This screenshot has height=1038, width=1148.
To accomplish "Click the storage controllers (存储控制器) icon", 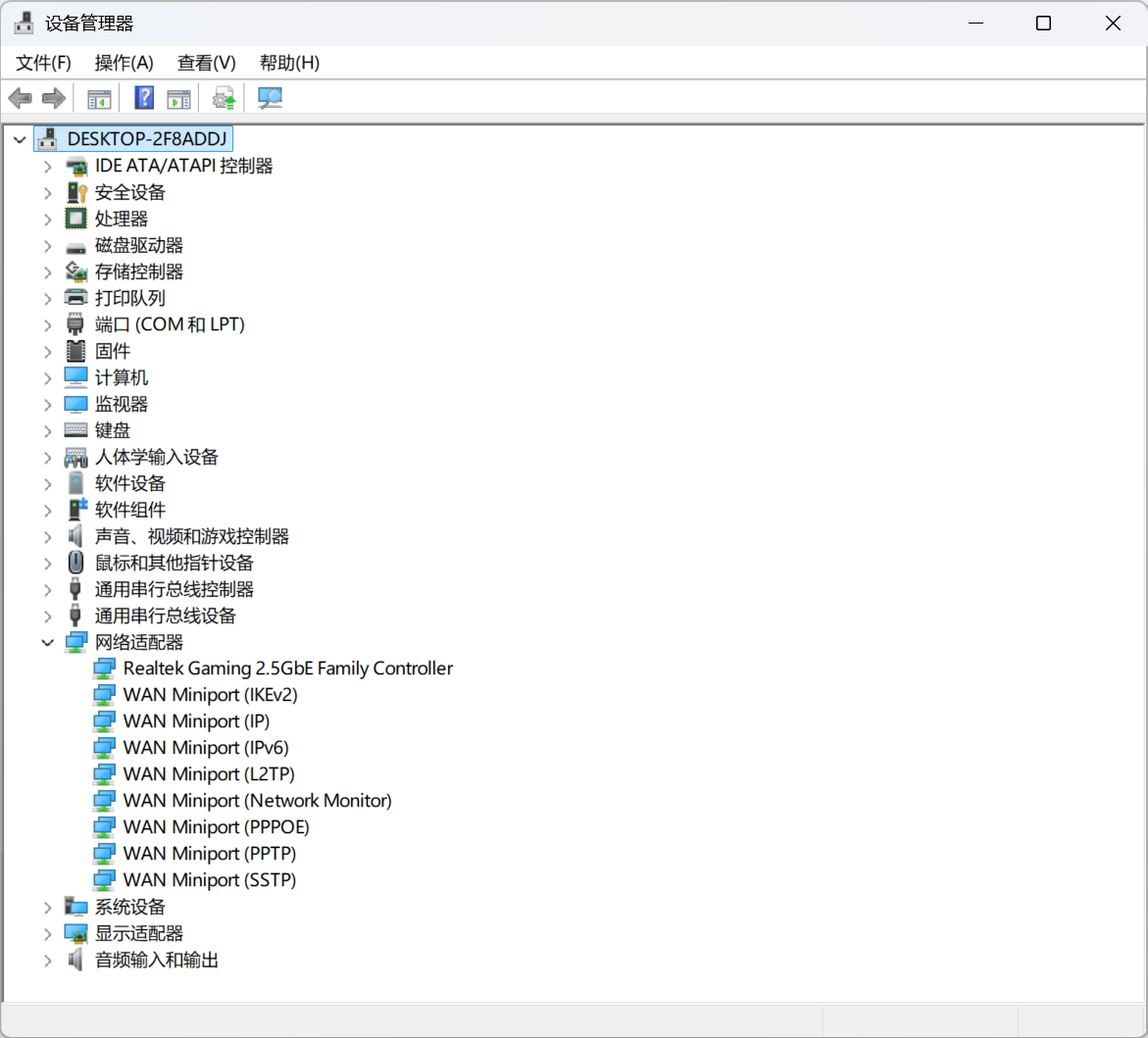I will (x=75, y=272).
